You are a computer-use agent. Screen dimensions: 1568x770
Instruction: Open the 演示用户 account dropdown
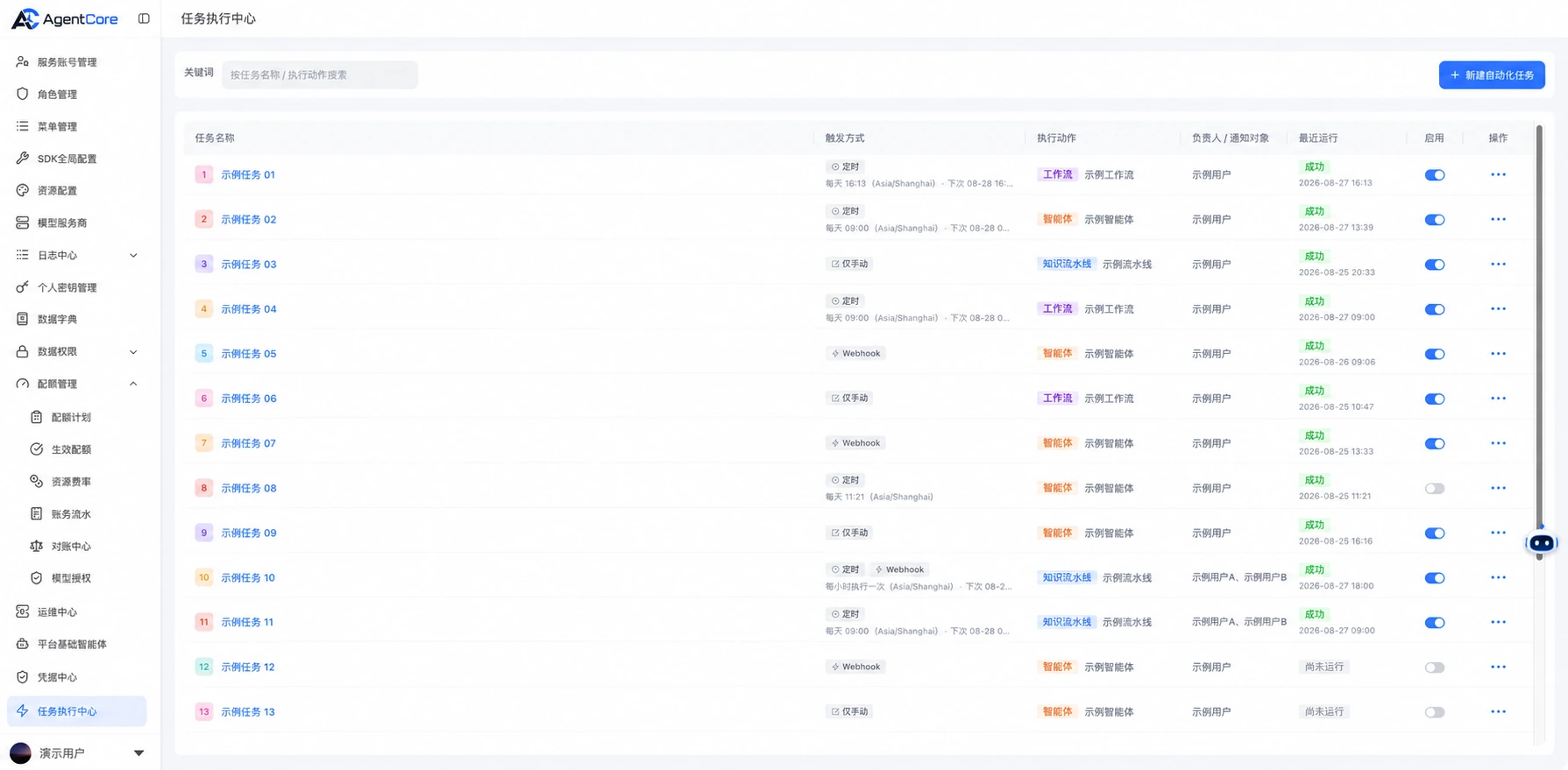coord(138,753)
